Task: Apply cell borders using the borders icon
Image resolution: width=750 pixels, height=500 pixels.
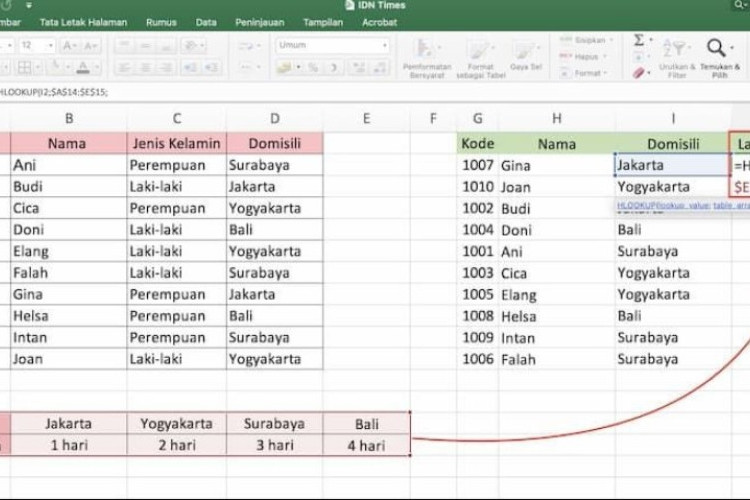Action: click(24, 67)
